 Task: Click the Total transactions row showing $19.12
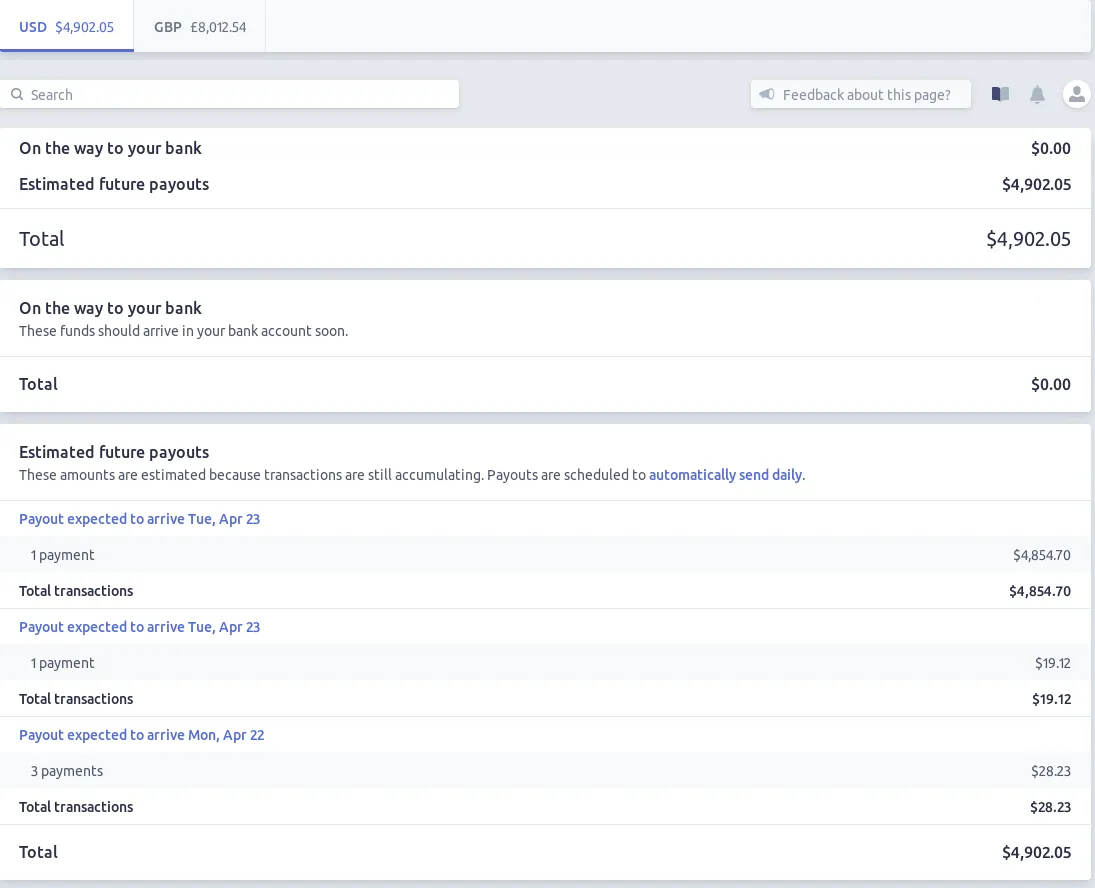pos(545,699)
